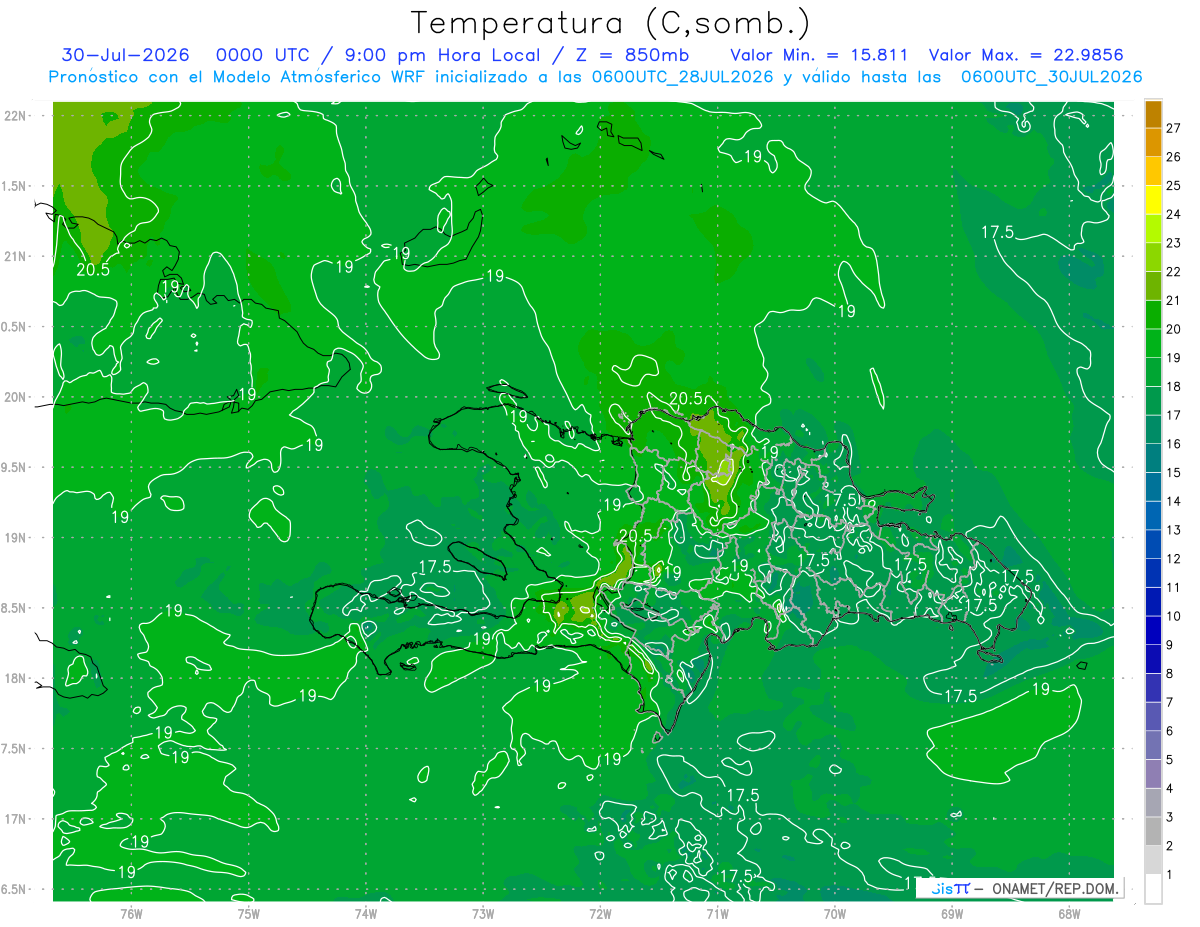The image size is (1200, 927).
Task: Click "Pronóstico con el Modelo Atmósferico WRF" text
Action: (x=239, y=77)
